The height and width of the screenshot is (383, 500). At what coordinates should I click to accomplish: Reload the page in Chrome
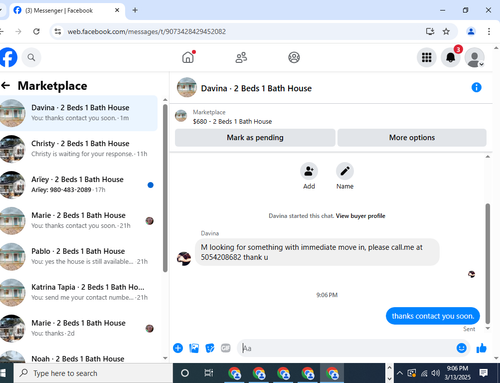36,31
